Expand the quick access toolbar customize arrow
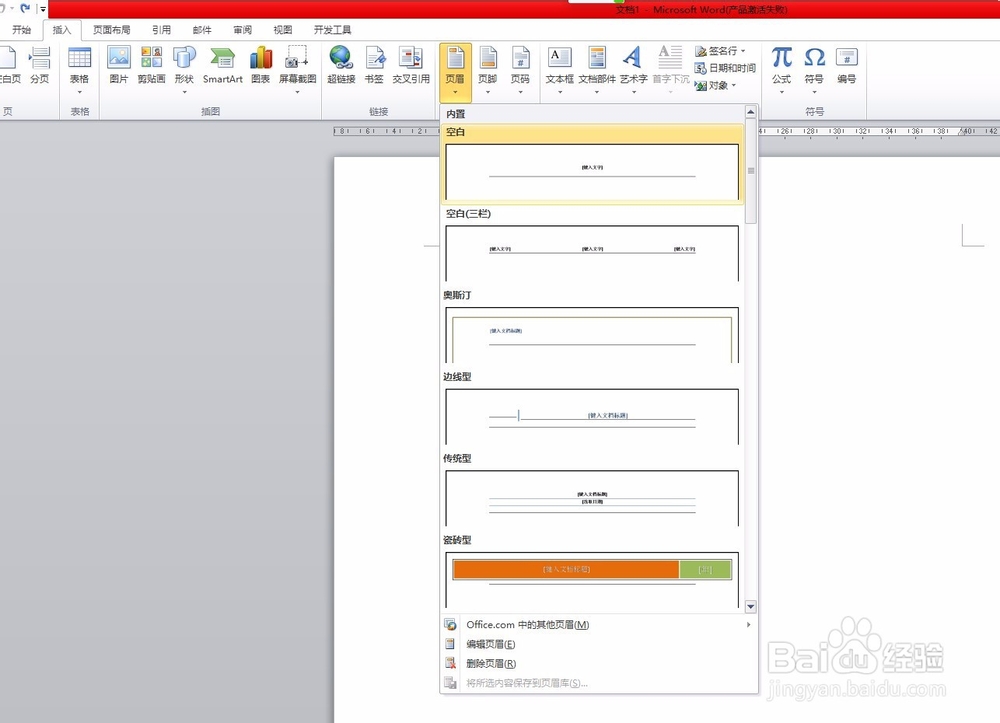The height and width of the screenshot is (723, 1000). click(x=43, y=9)
